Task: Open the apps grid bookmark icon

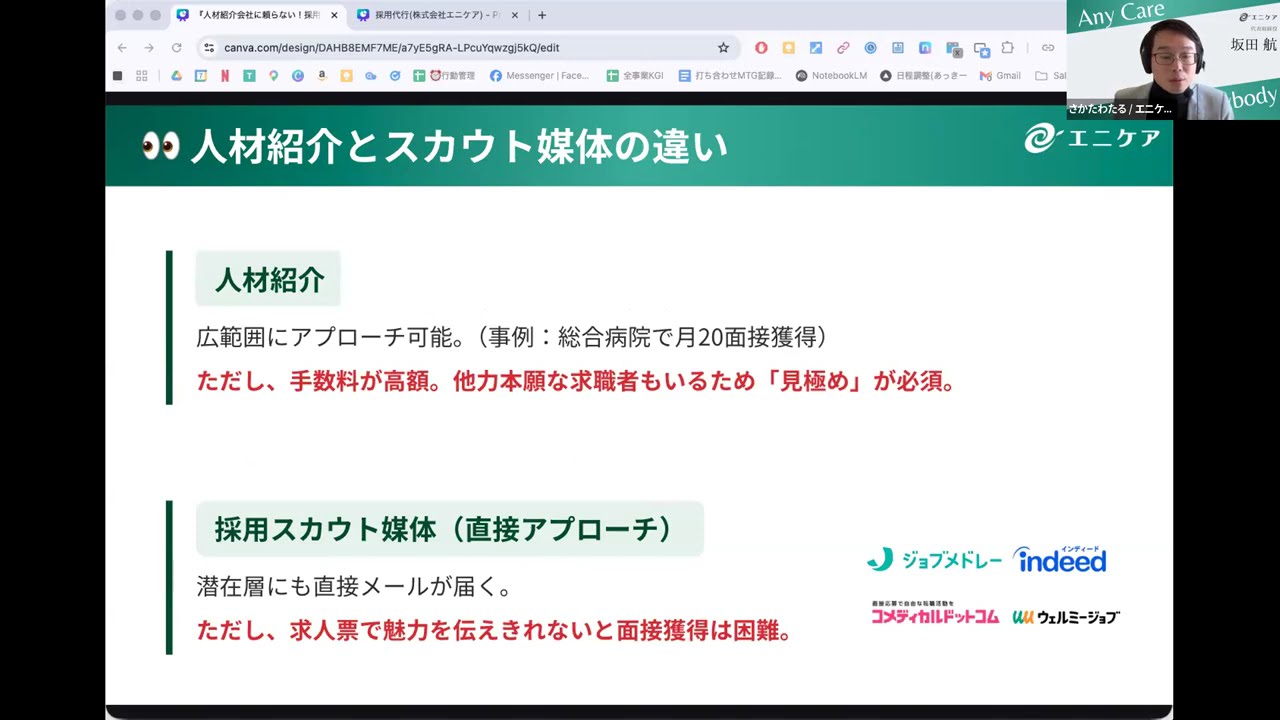Action: (142, 75)
